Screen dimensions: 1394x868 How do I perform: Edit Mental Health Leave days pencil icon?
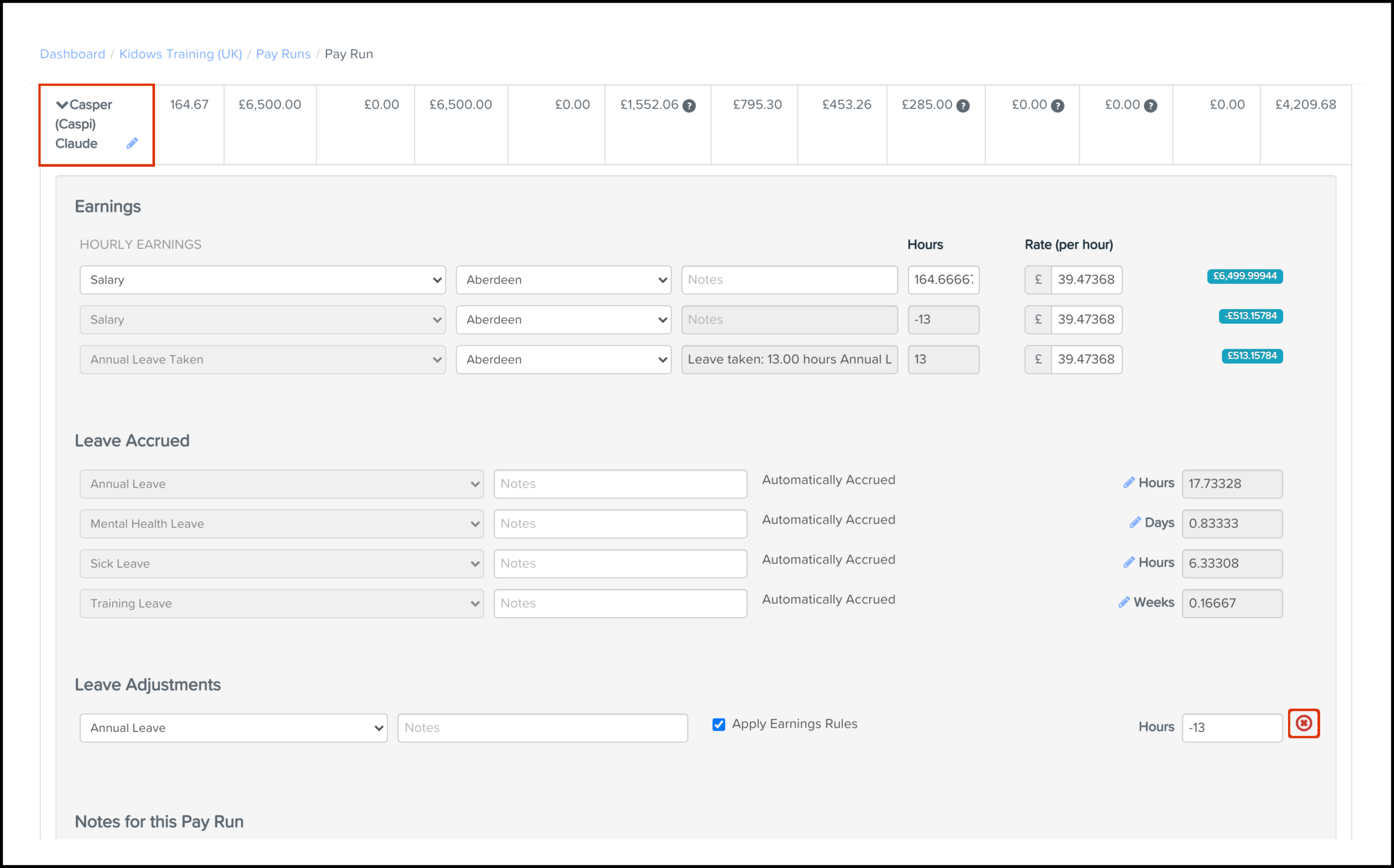pos(1135,522)
